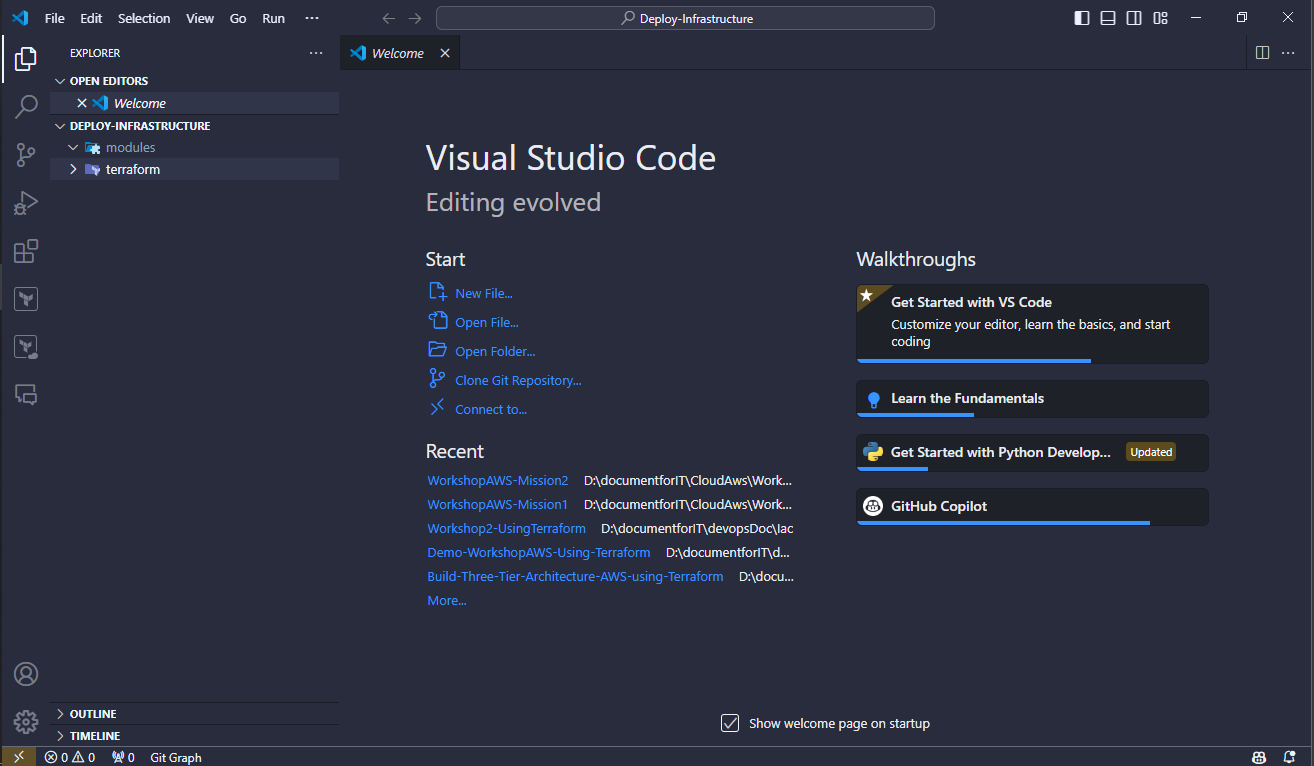Click the New File... link
The width and height of the screenshot is (1314, 766).
coord(483,293)
